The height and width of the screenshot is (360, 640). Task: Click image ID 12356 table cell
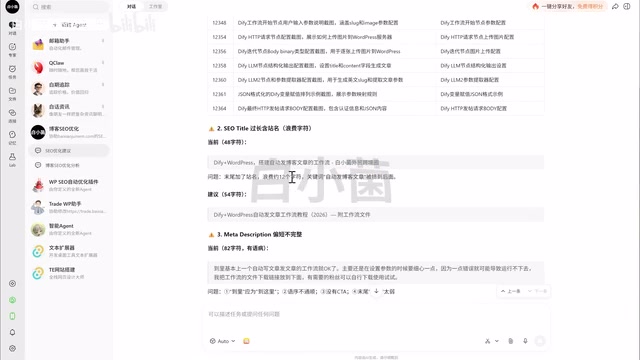click(219, 51)
